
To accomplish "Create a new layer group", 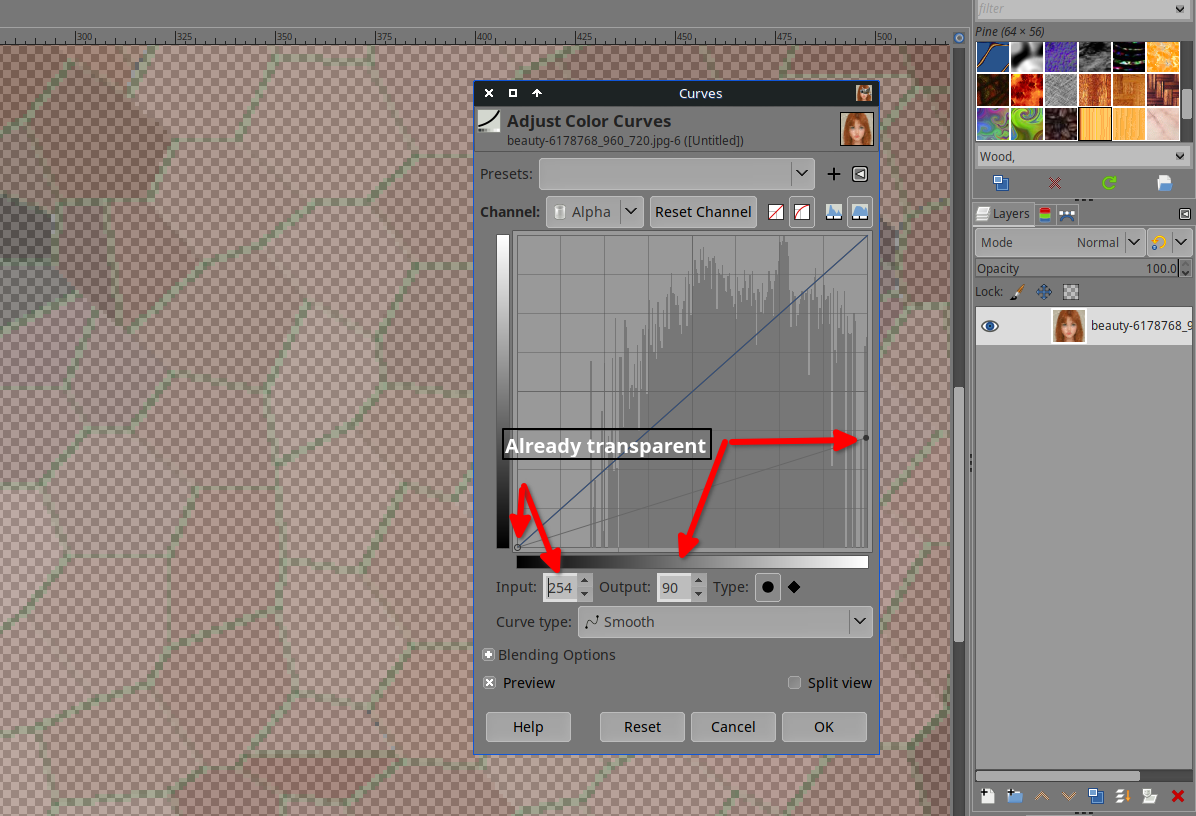I will (1014, 796).
